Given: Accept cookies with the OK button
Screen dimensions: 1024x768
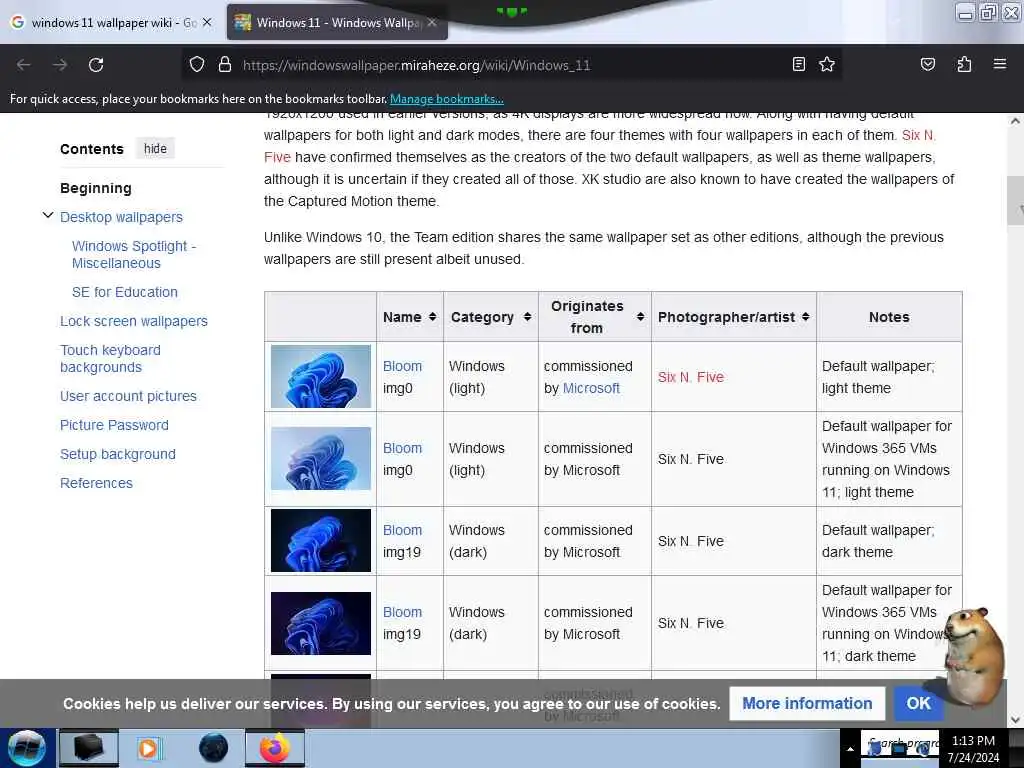Looking at the screenshot, I should point(918,703).
